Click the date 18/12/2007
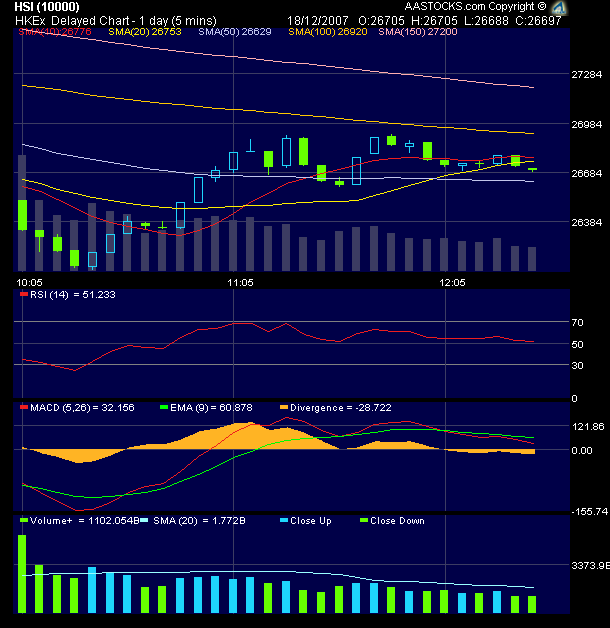The height and width of the screenshot is (628, 610). (318, 21)
